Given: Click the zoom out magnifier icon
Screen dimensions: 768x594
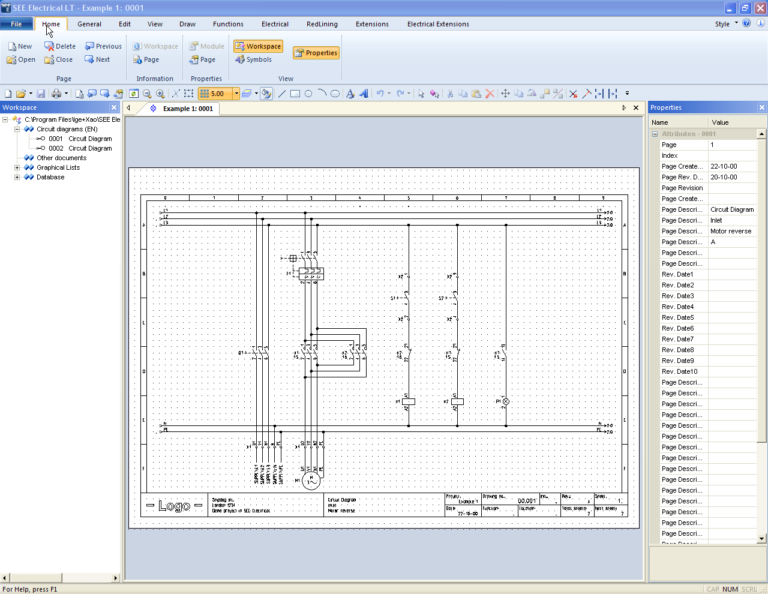Looking at the screenshot, I should (x=147, y=94).
